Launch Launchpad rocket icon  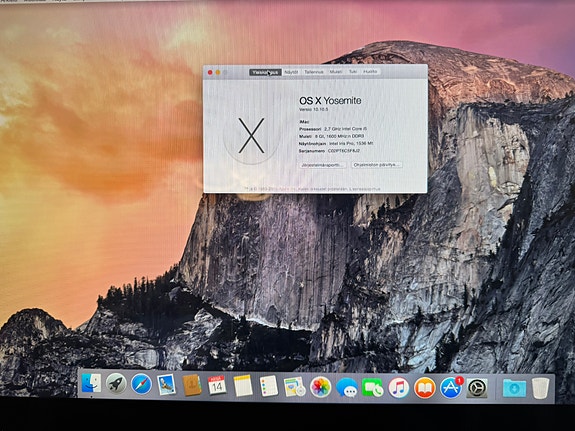click(x=116, y=384)
